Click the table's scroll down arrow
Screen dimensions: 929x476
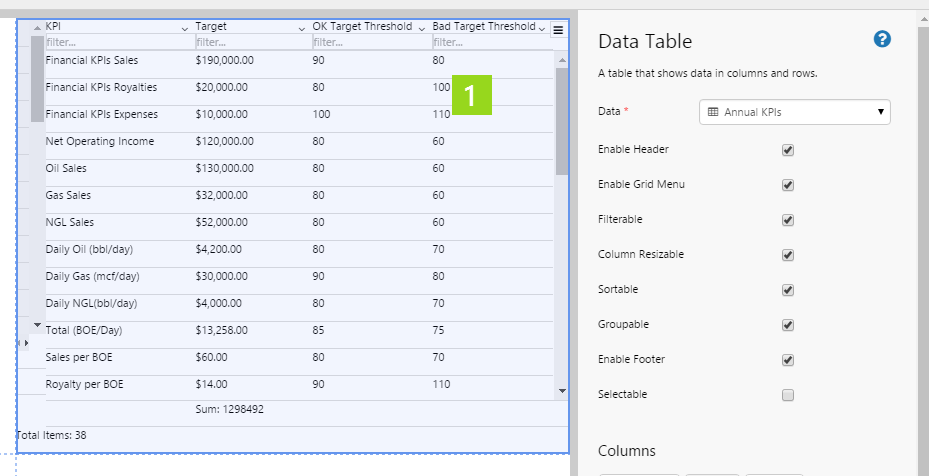click(561, 391)
